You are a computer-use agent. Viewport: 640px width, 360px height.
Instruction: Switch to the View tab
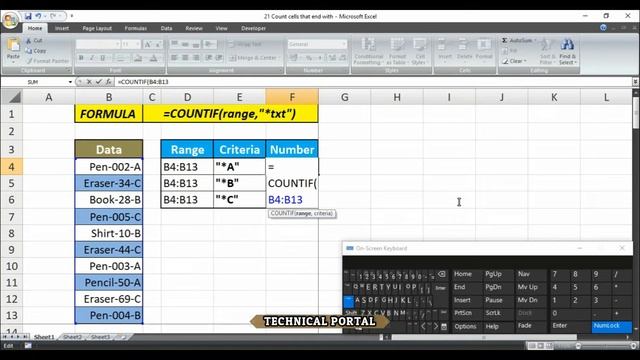[221, 28]
